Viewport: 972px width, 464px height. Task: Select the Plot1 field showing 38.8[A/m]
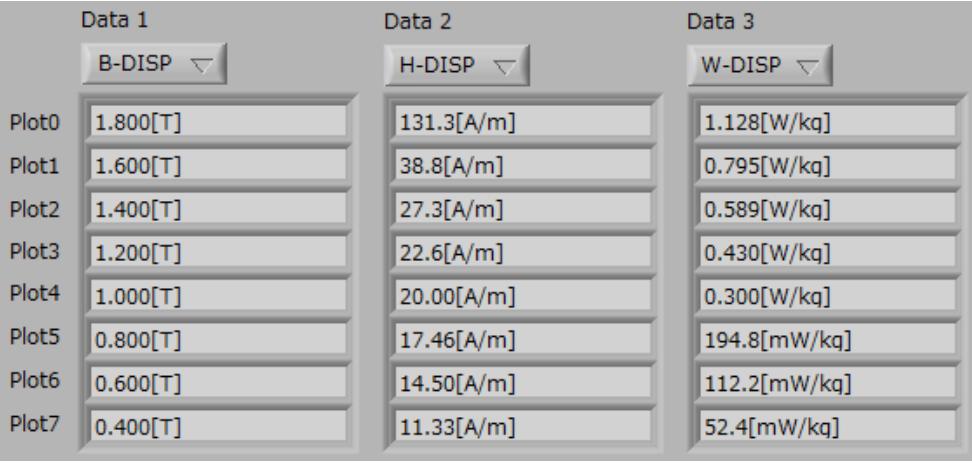click(x=522, y=157)
